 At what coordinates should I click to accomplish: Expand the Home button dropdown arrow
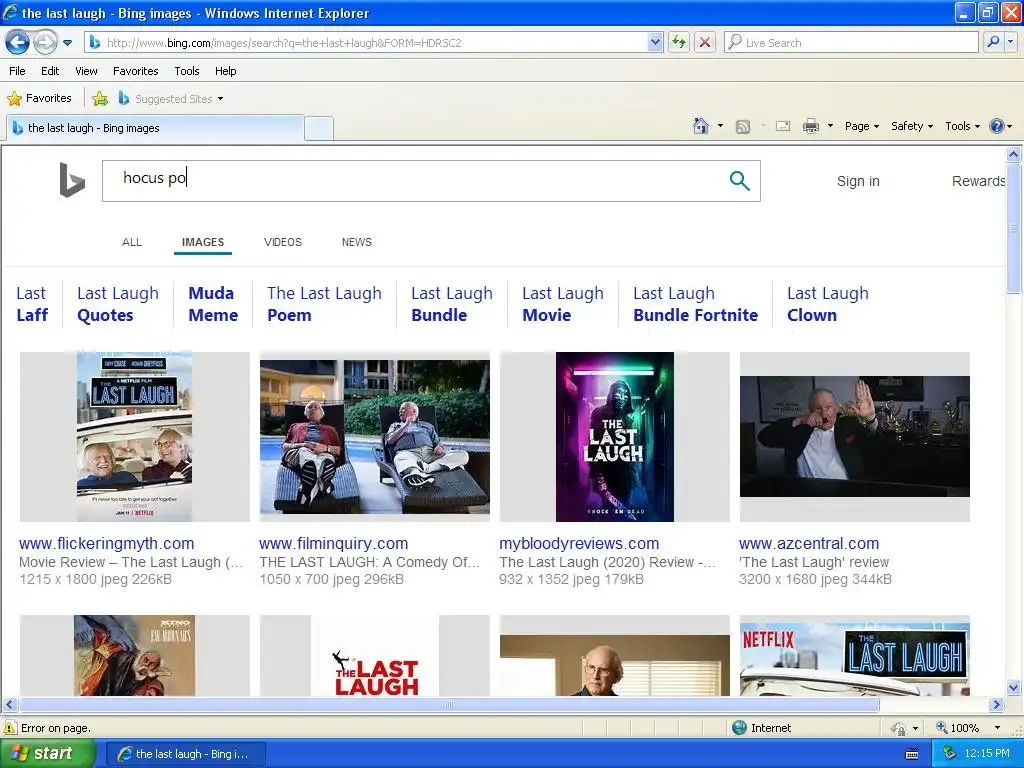pyautogui.click(x=720, y=126)
